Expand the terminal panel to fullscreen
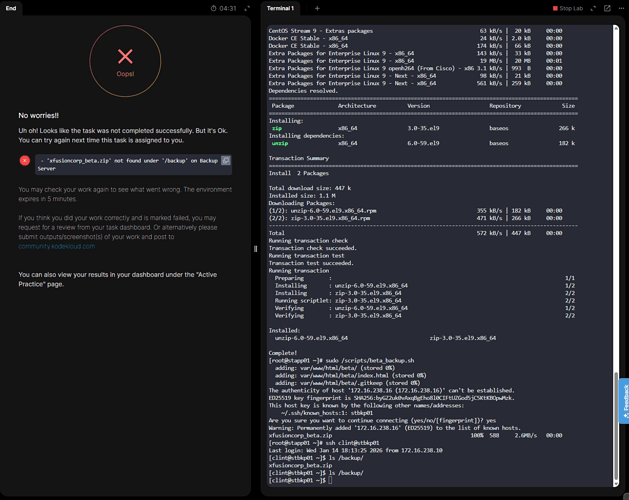Viewport: 629px width, 500px height. (593, 8)
